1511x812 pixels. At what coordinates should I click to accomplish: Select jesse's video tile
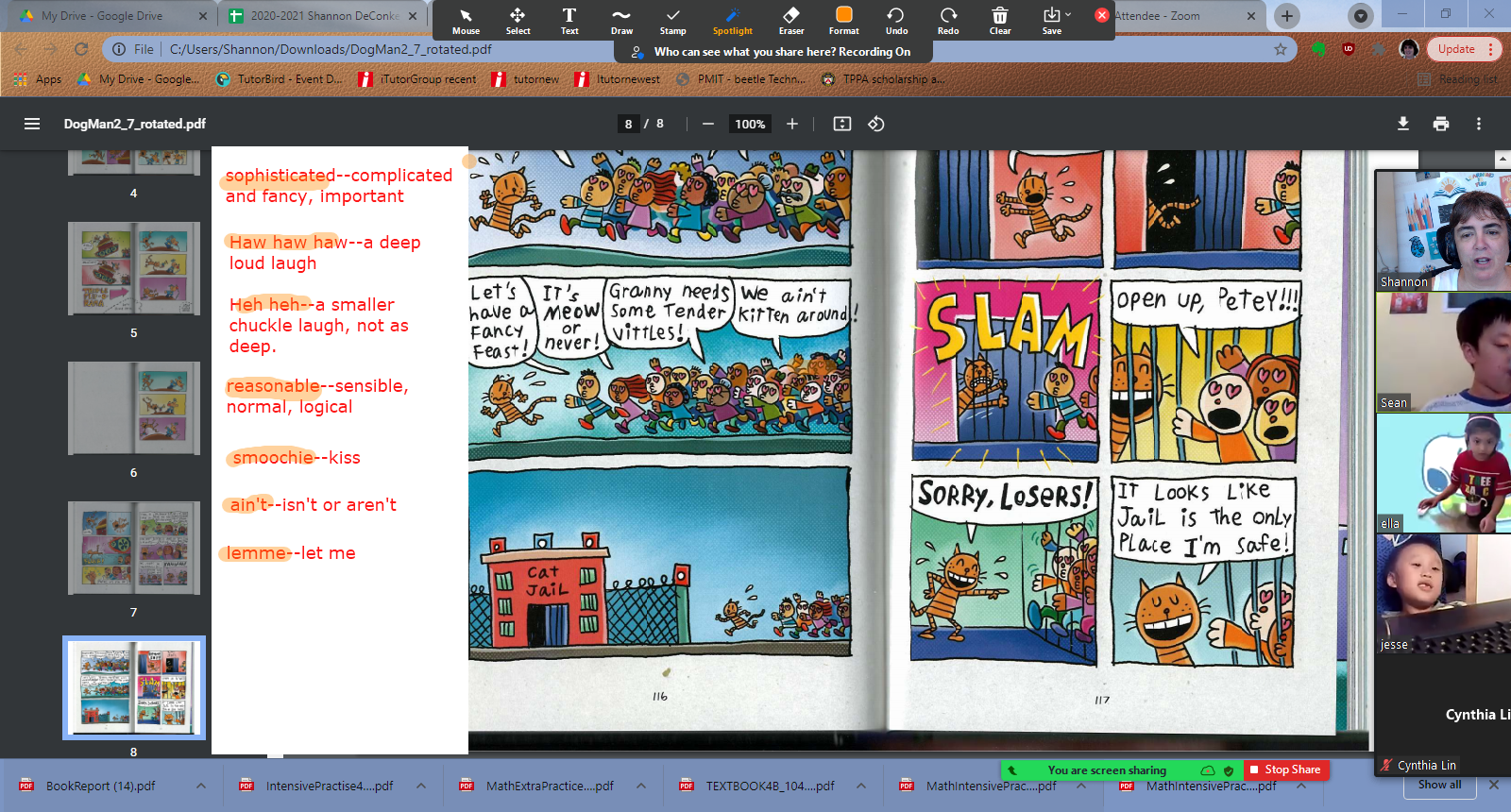coord(1443,594)
